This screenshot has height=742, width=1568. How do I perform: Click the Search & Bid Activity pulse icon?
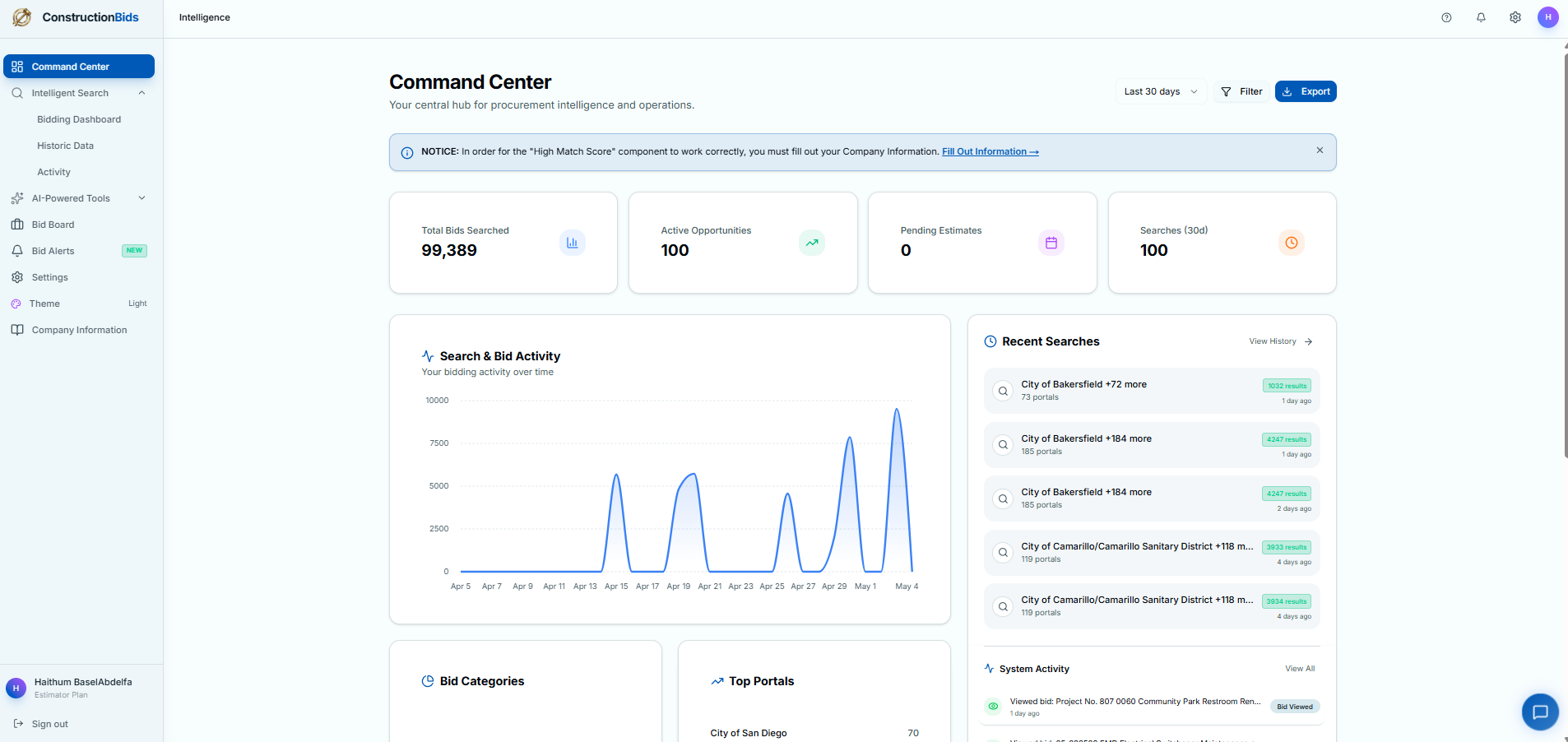tap(428, 356)
